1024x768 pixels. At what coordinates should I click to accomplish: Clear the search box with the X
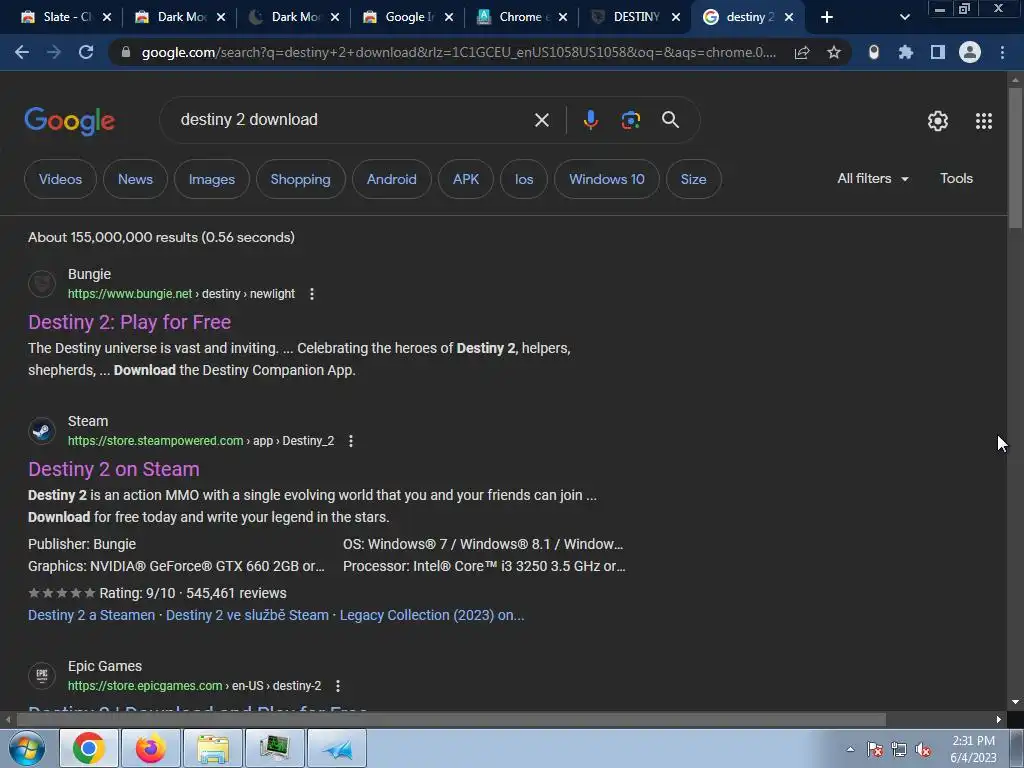pos(541,120)
